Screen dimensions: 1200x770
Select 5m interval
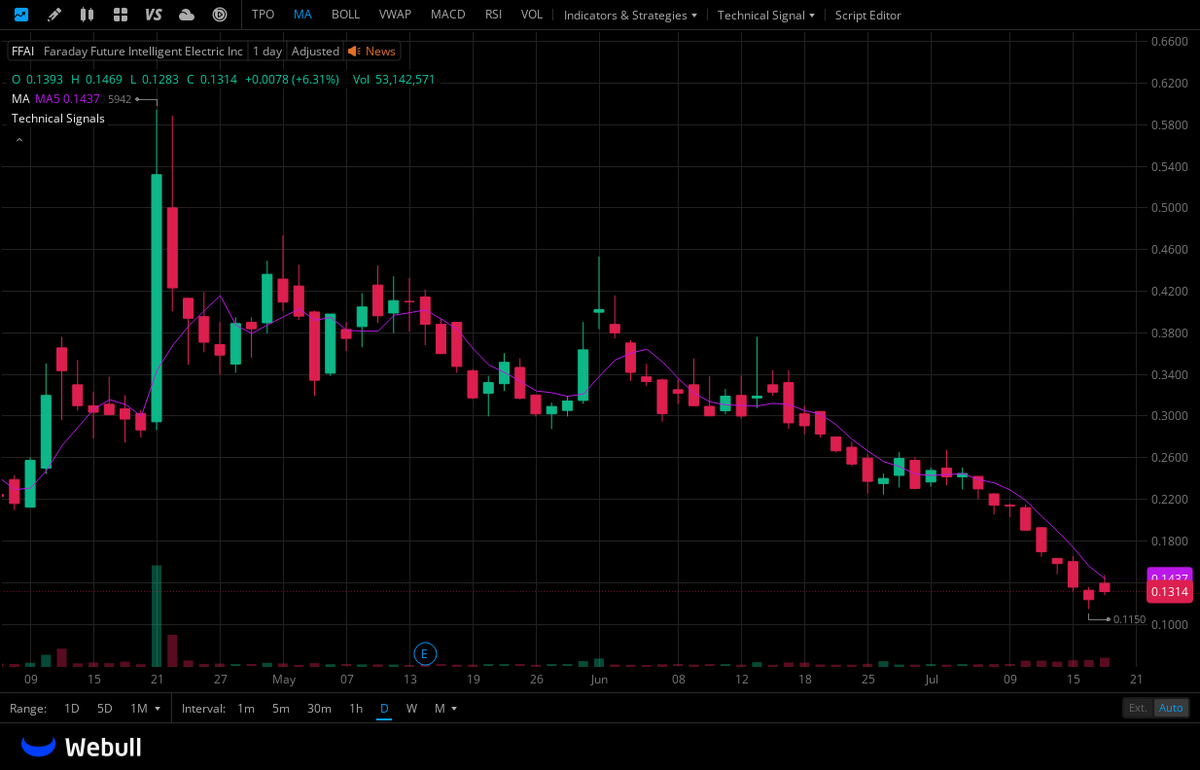tap(281, 708)
